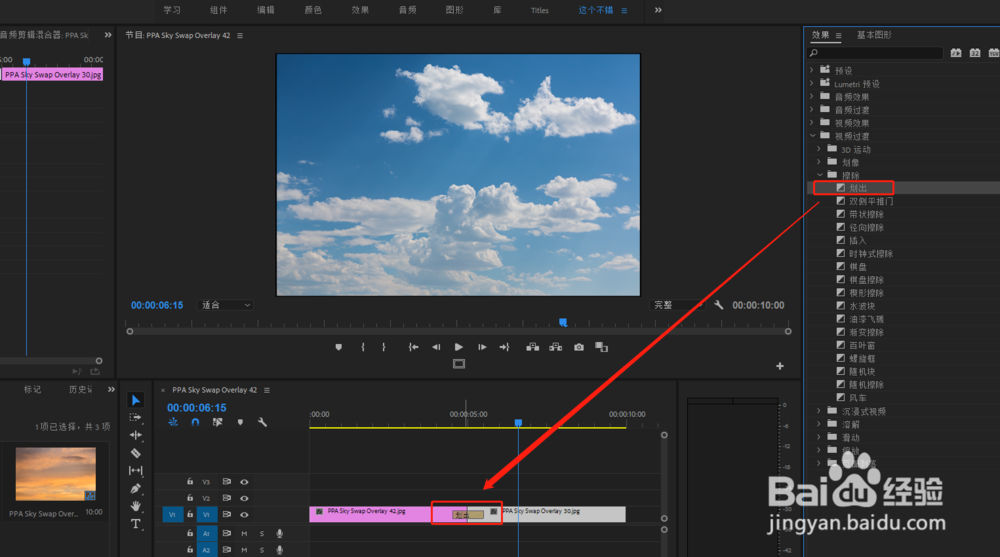Expand the 3D 运动 folder
The height and width of the screenshot is (557, 1000).
(x=820, y=149)
